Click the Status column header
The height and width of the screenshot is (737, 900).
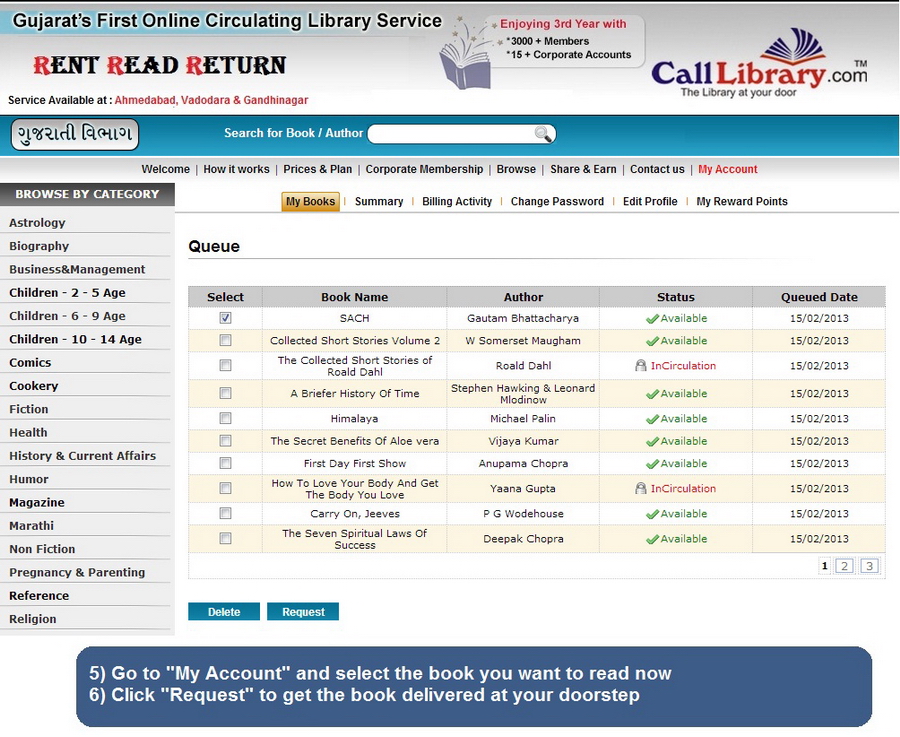tap(676, 297)
